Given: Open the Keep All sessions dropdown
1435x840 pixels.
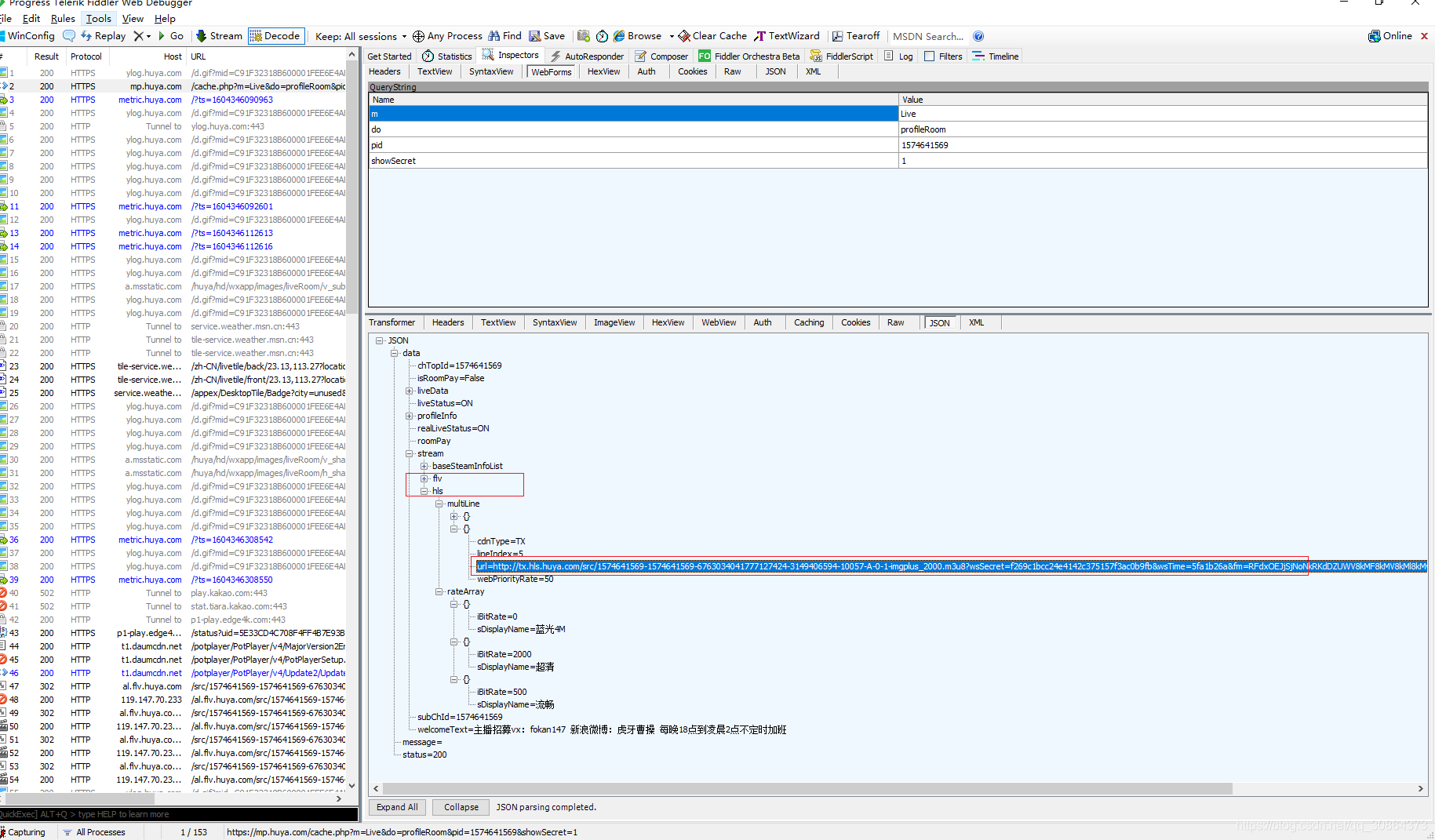Looking at the screenshot, I should click(361, 36).
